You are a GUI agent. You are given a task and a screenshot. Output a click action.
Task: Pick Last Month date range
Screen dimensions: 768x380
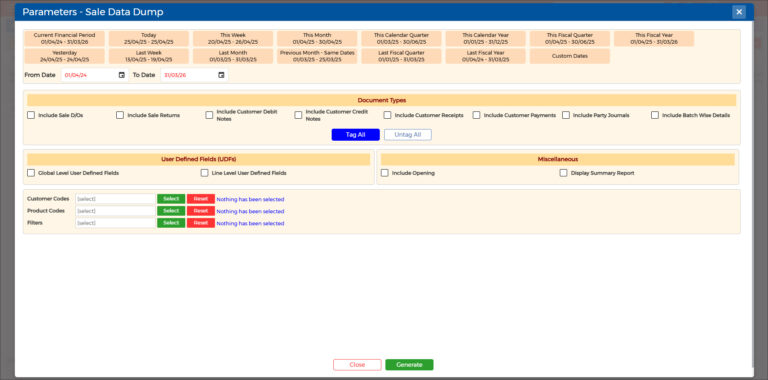point(233,56)
